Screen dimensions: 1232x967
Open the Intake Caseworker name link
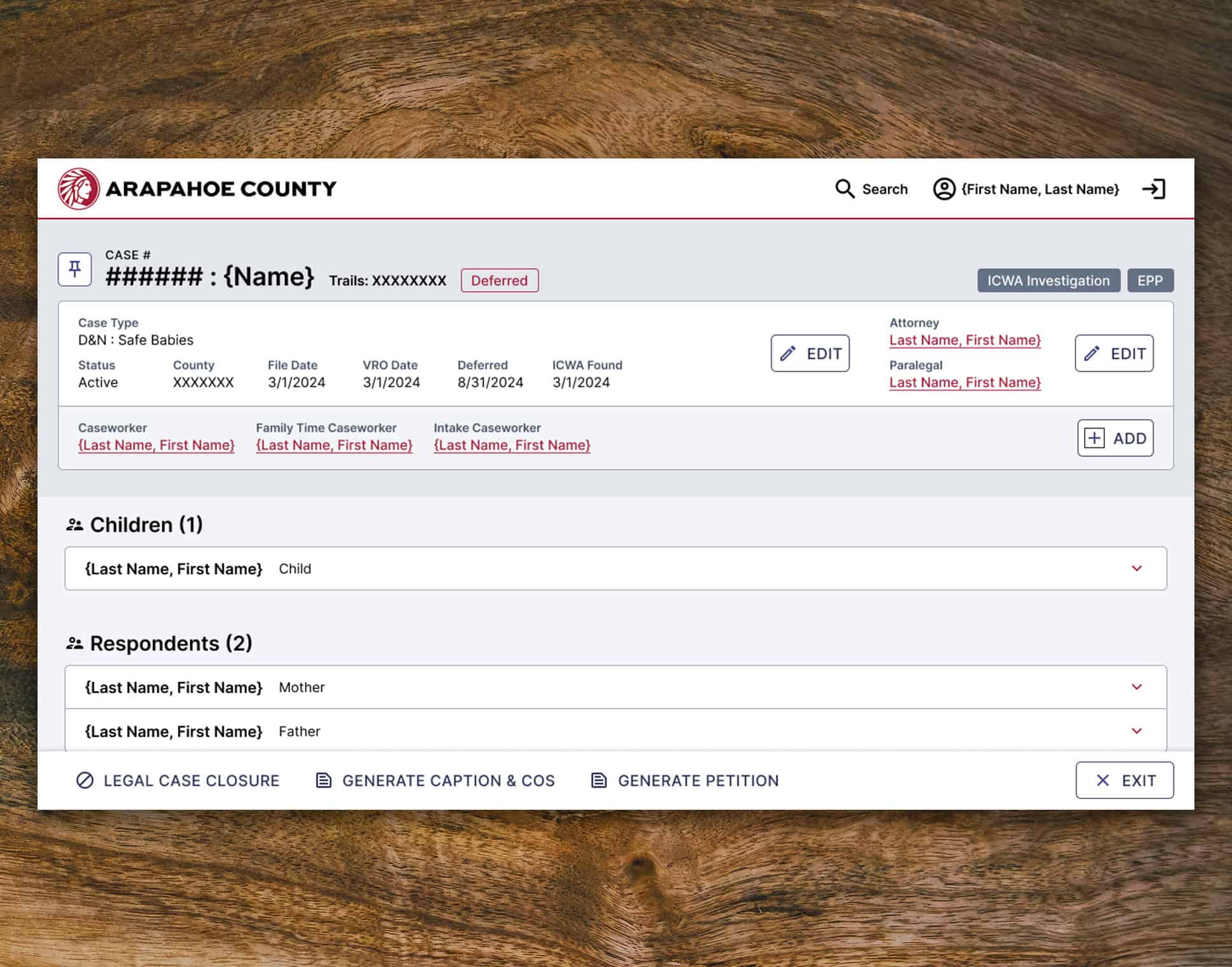click(512, 445)
